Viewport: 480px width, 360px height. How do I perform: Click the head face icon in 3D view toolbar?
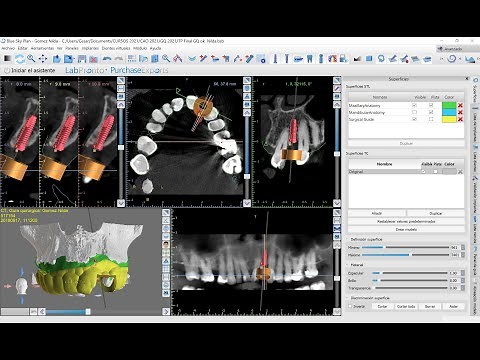[x=166, y=245]
